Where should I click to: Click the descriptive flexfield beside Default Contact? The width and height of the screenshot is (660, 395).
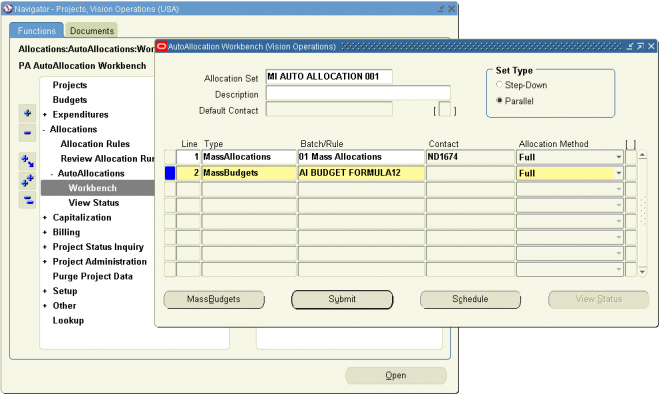pyautogui.click(x=444, y=109)
